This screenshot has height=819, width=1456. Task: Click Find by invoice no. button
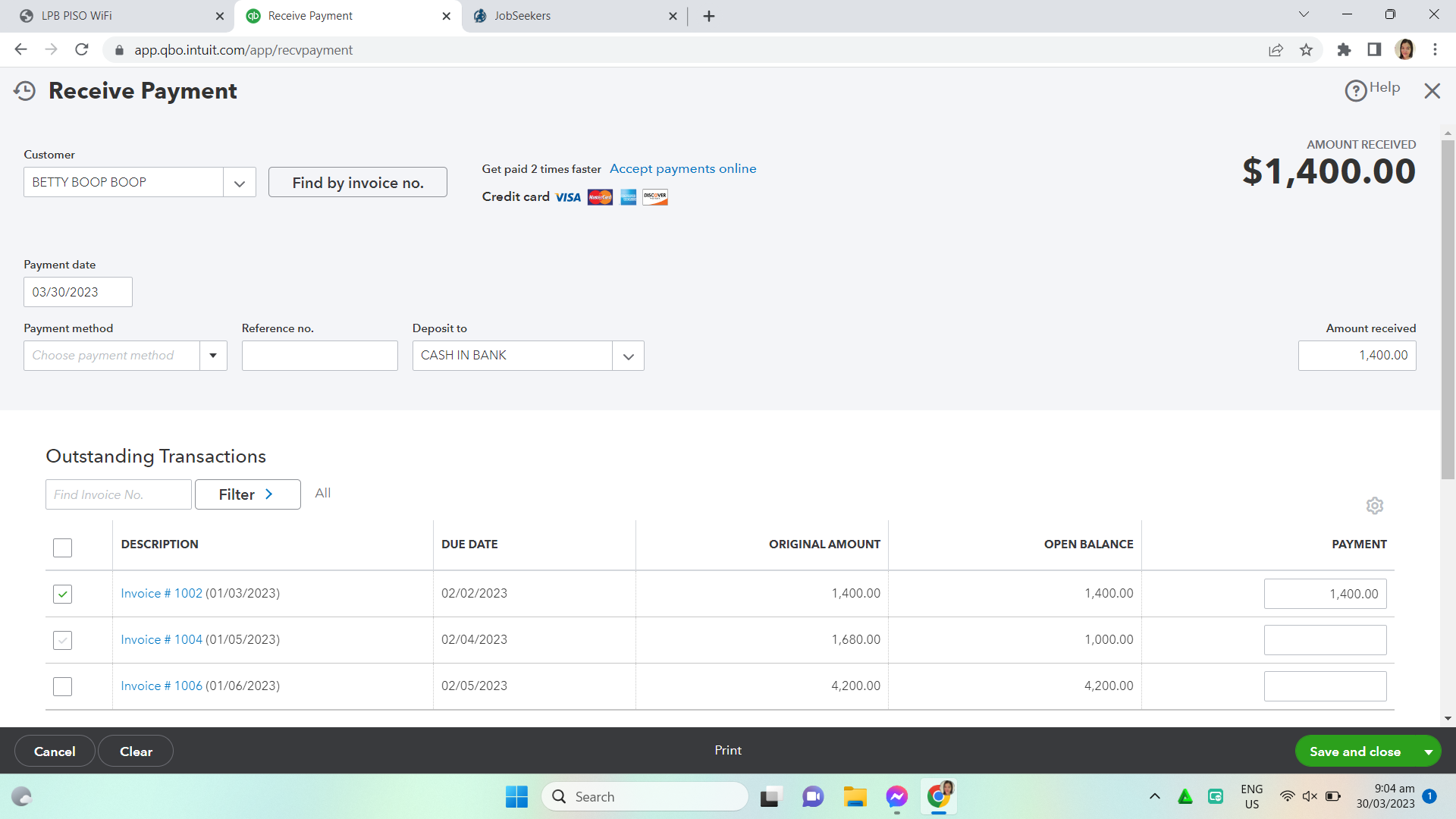[357, 183]
